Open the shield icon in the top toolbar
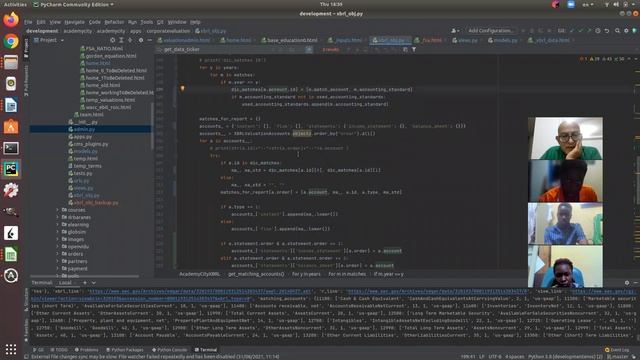The image size is (640, 360). coord(634,31)
